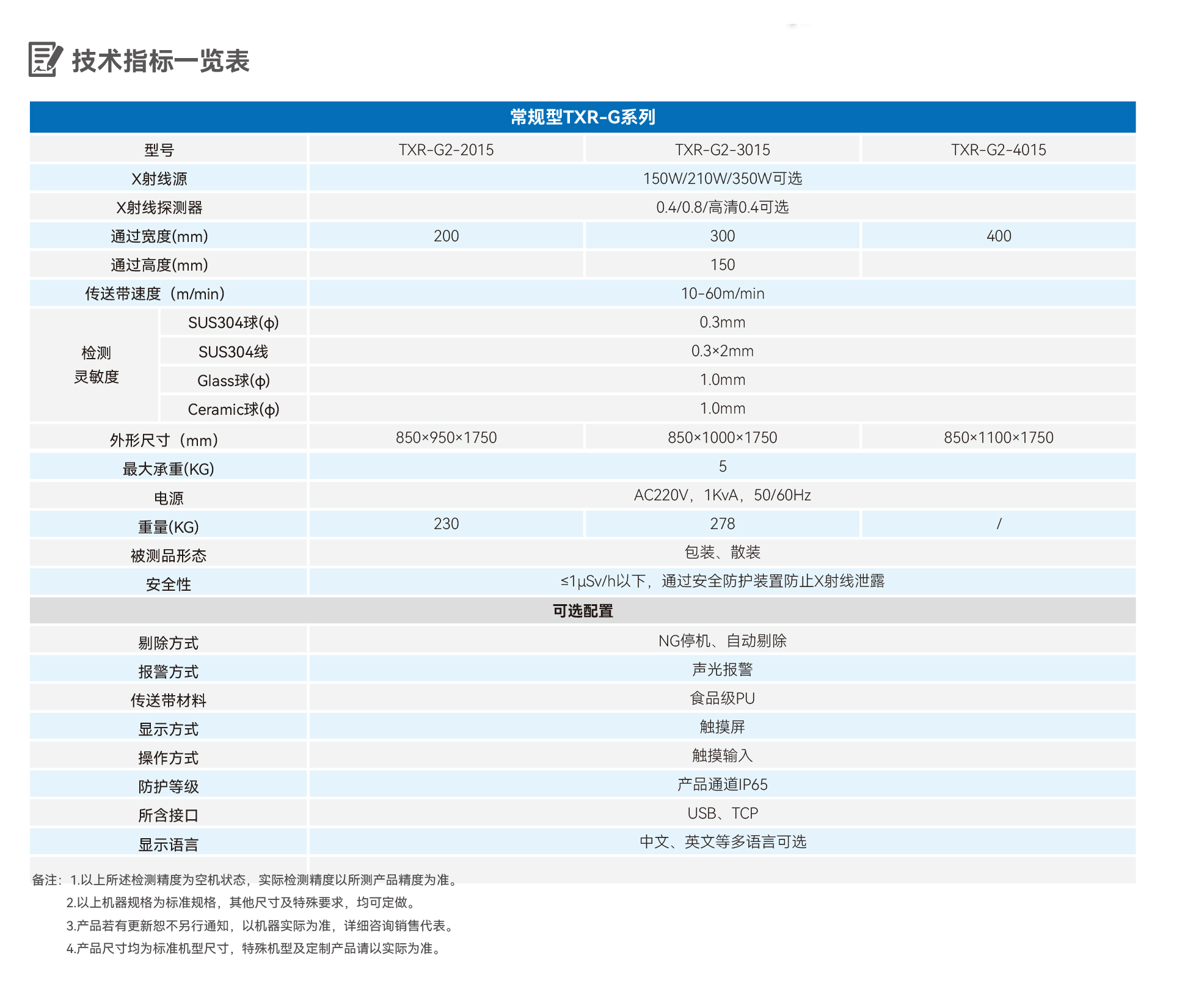Viewport: 1185px width, 1008px height.
Task: Select the TXR-G2-2015 model cell
Action: (x=446, y=150)
